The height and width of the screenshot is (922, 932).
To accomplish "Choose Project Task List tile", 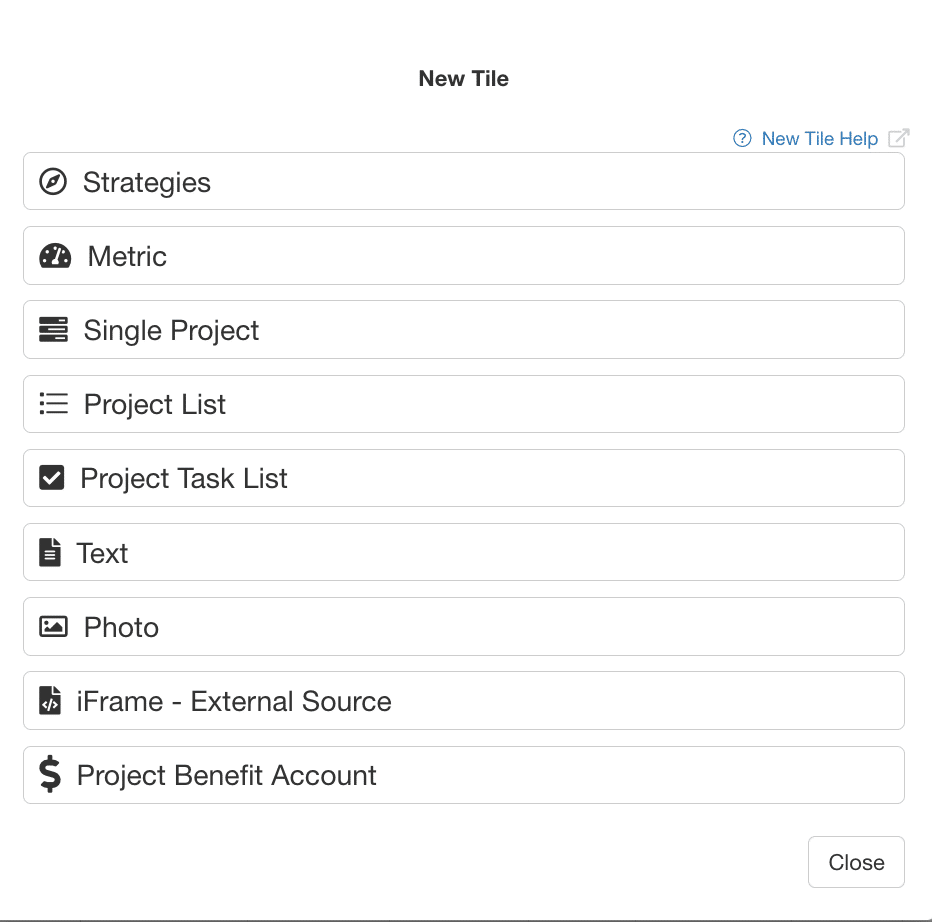I will [463, 478].
